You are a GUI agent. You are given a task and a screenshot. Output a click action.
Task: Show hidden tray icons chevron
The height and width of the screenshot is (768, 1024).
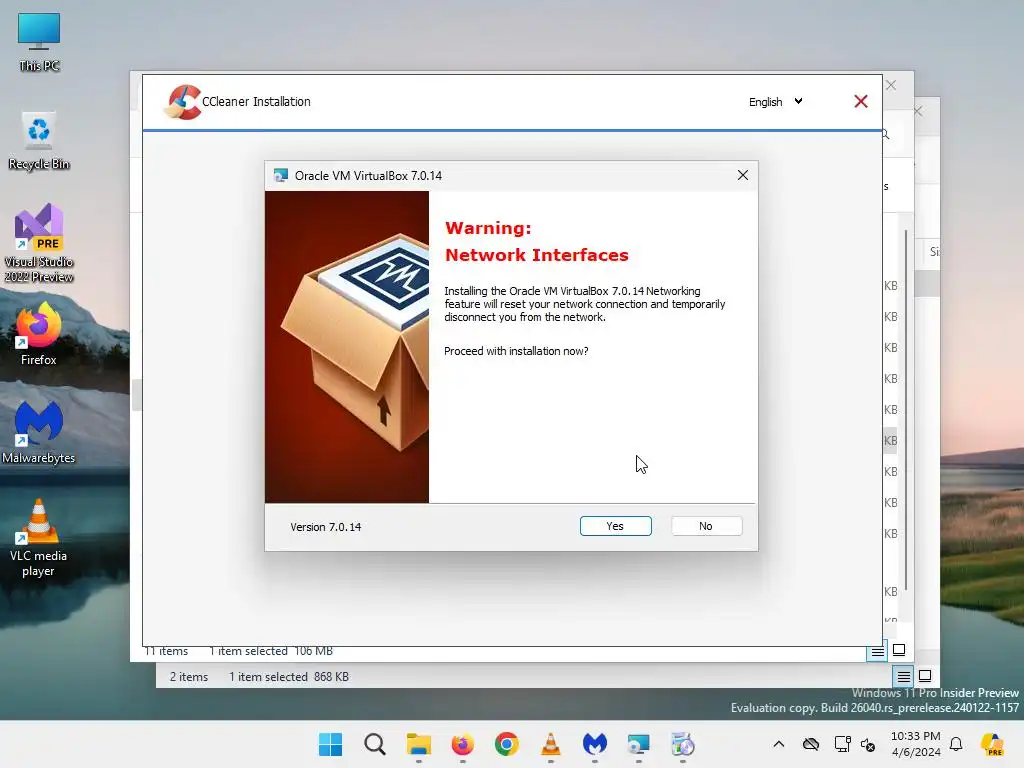point(778,744)
